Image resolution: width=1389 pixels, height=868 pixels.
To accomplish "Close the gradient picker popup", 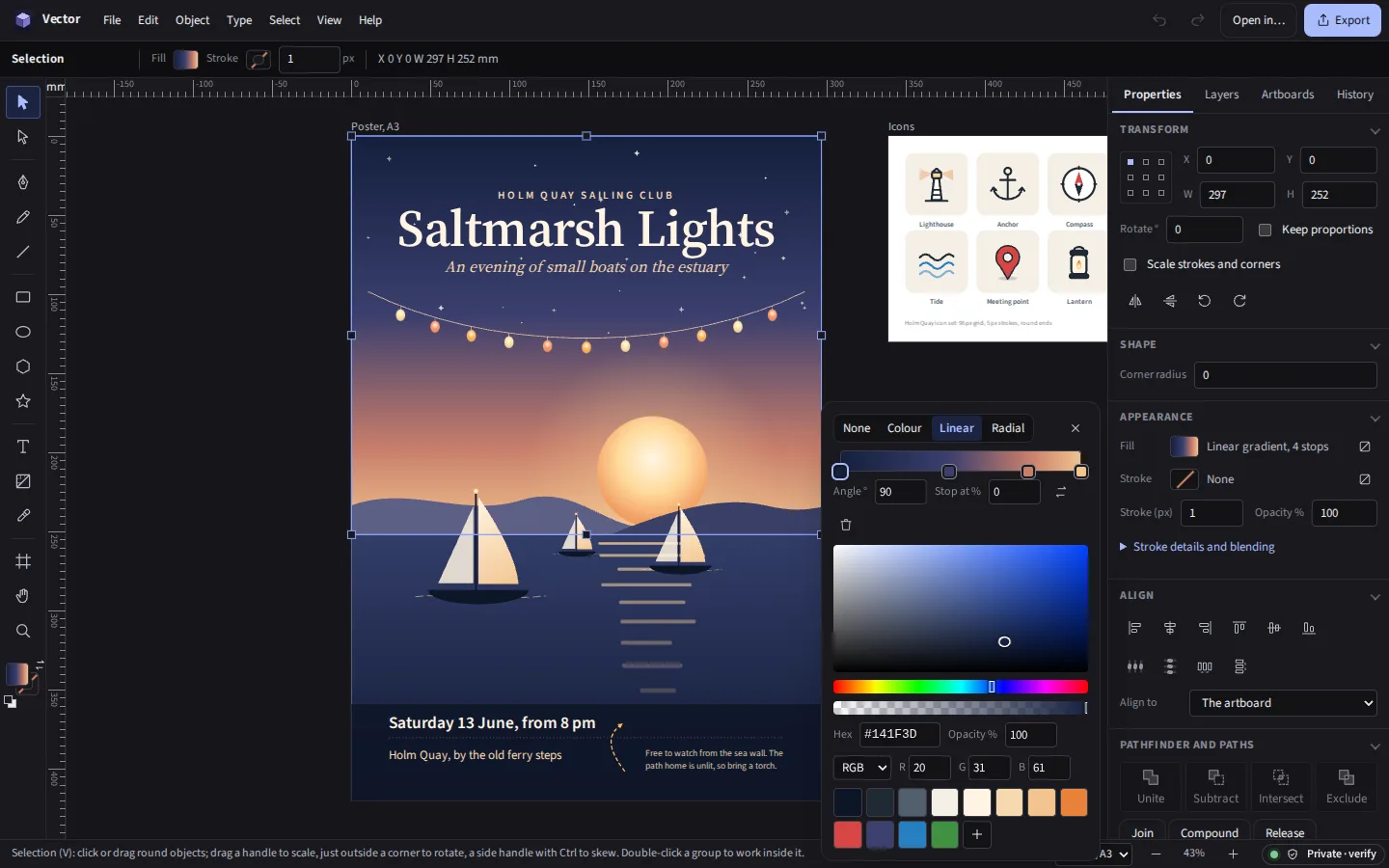I will pos(1076,428).
